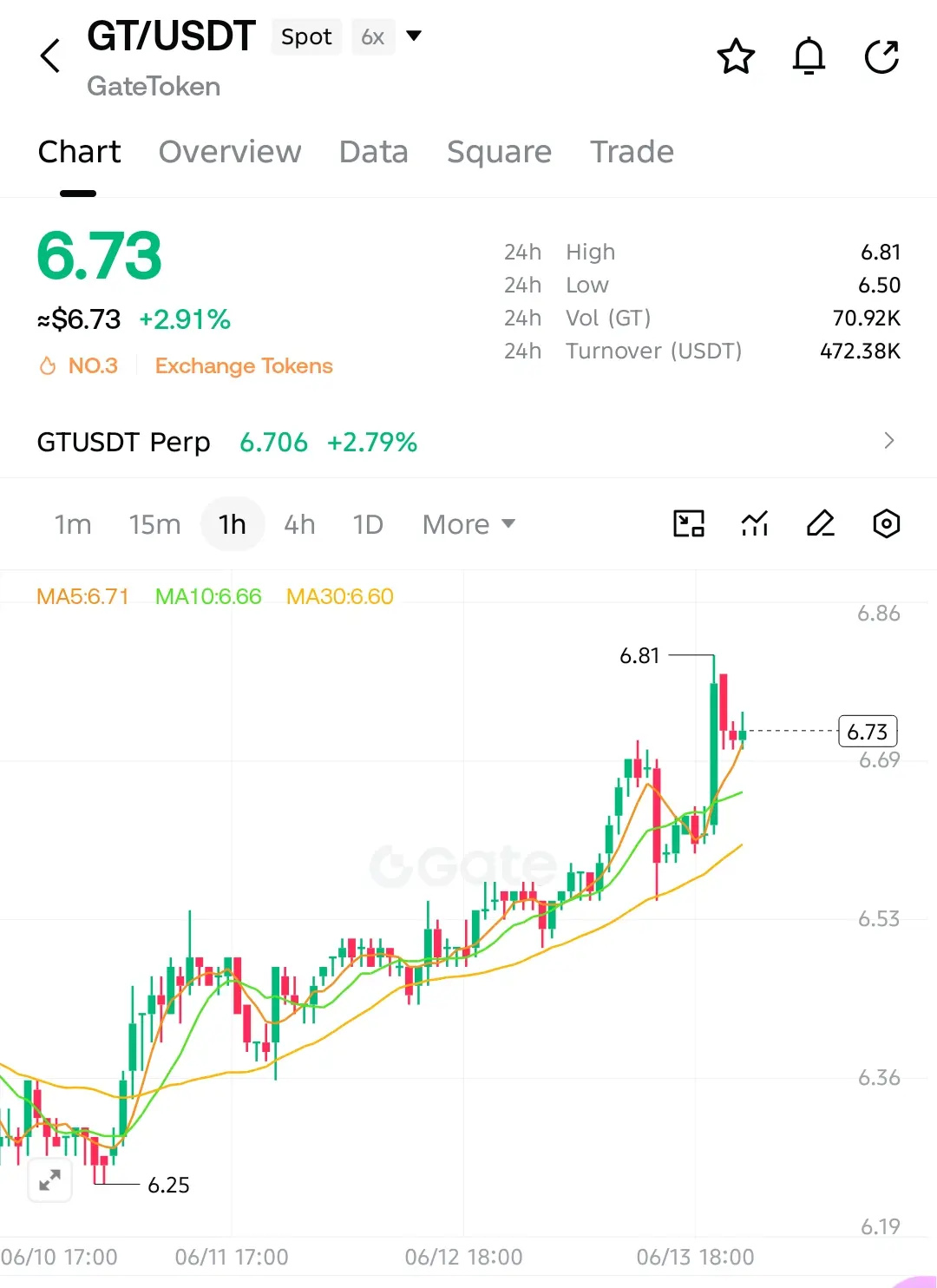The image size is (937, 1288).
Task: Open price alert bell icon
Action: (x=809, y=56)
